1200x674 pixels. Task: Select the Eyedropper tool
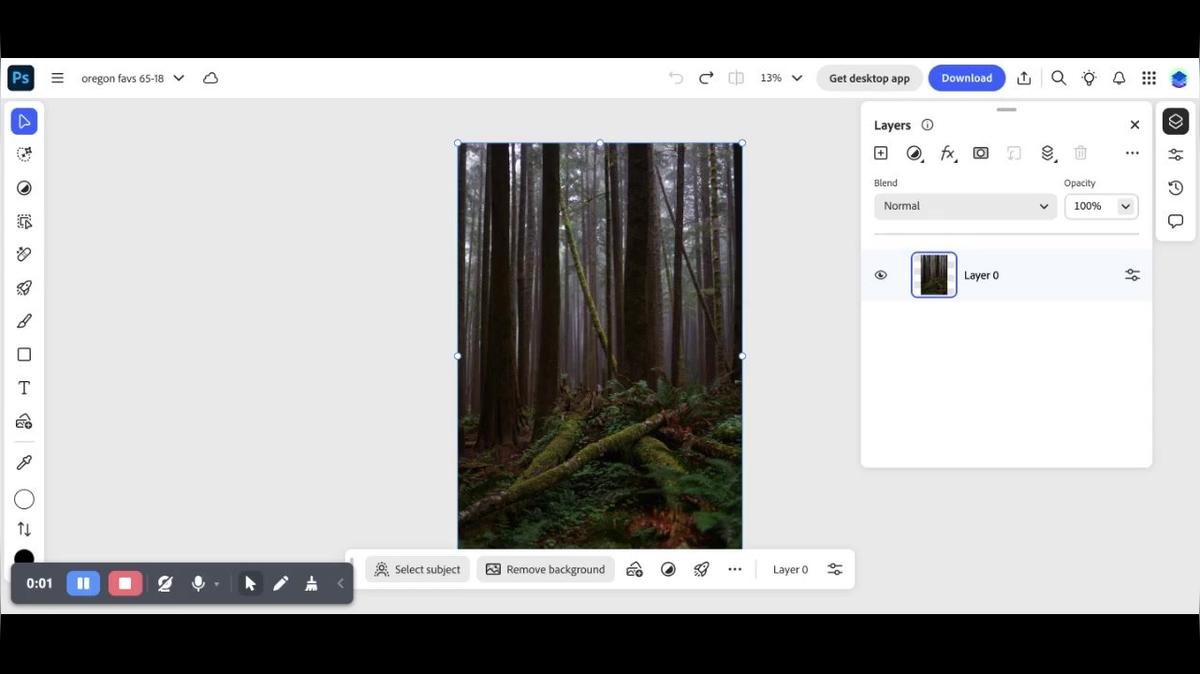pos(24,462)
